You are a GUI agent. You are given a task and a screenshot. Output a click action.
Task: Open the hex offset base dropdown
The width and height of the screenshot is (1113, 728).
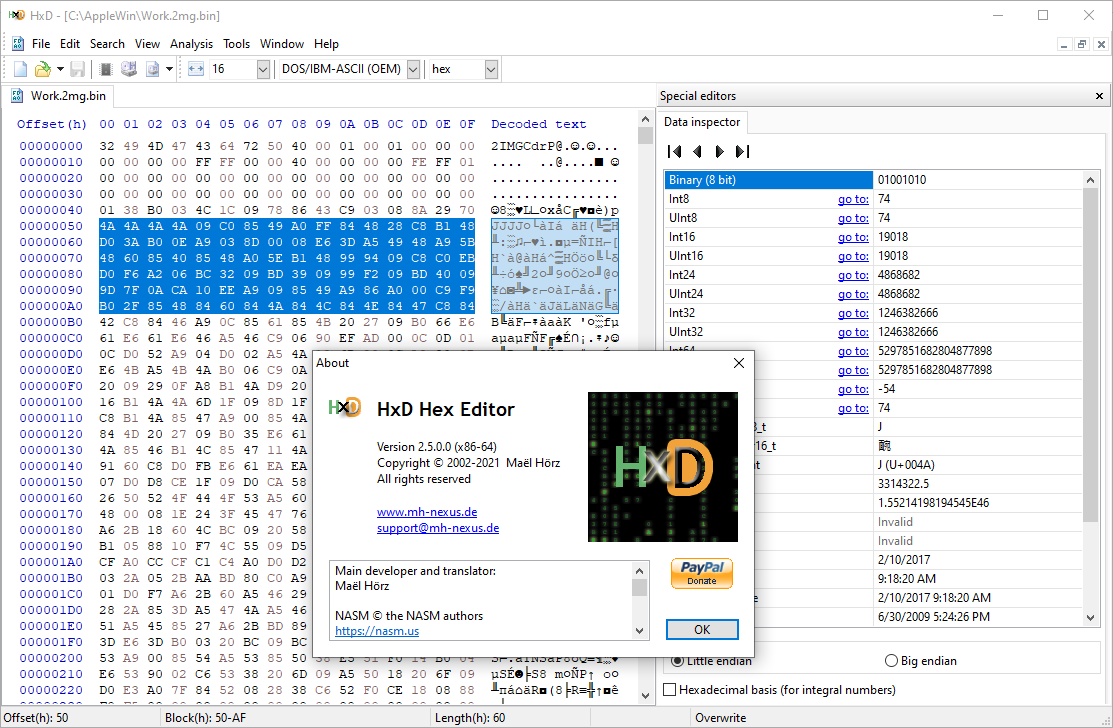[x=491, y=69]
